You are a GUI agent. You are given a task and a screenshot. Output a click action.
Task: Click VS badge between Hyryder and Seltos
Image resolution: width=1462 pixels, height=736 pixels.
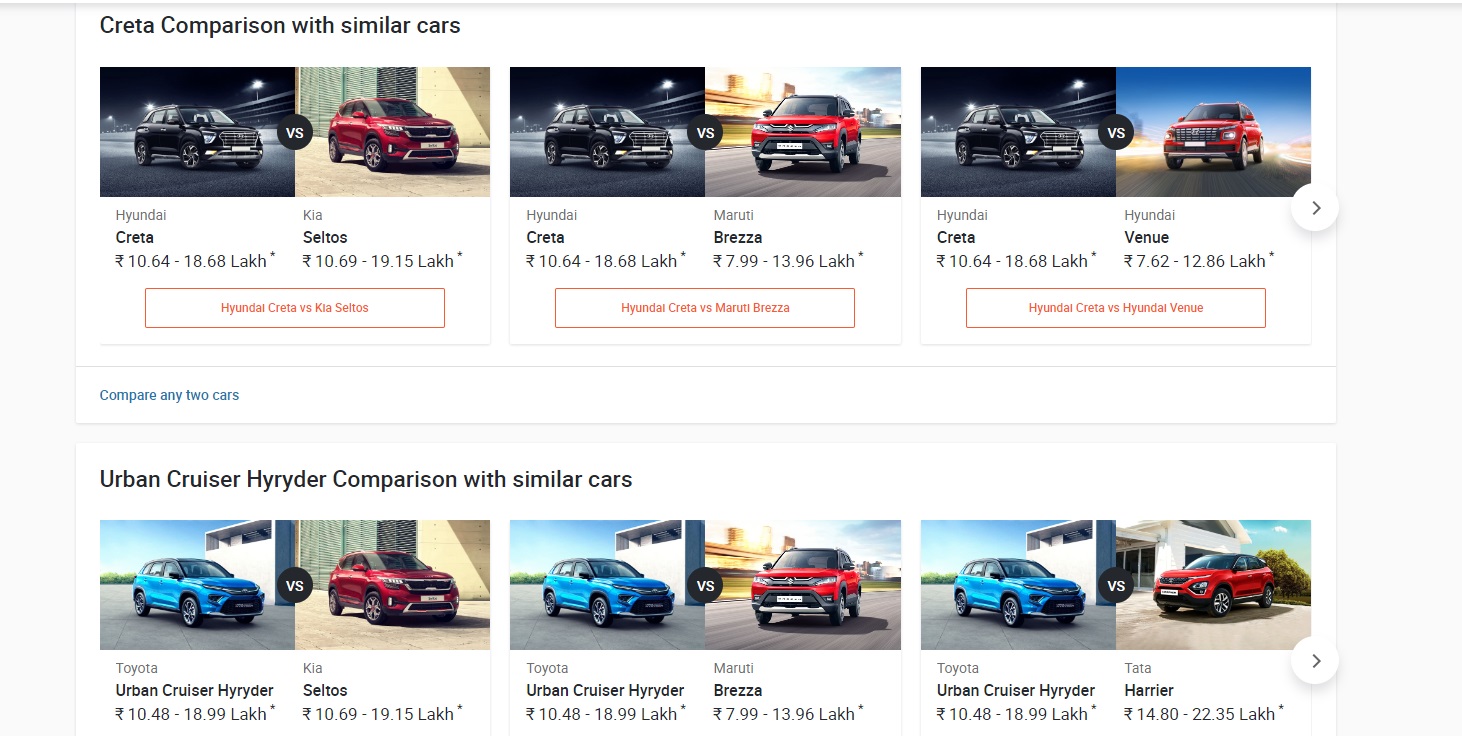(295, 586)
